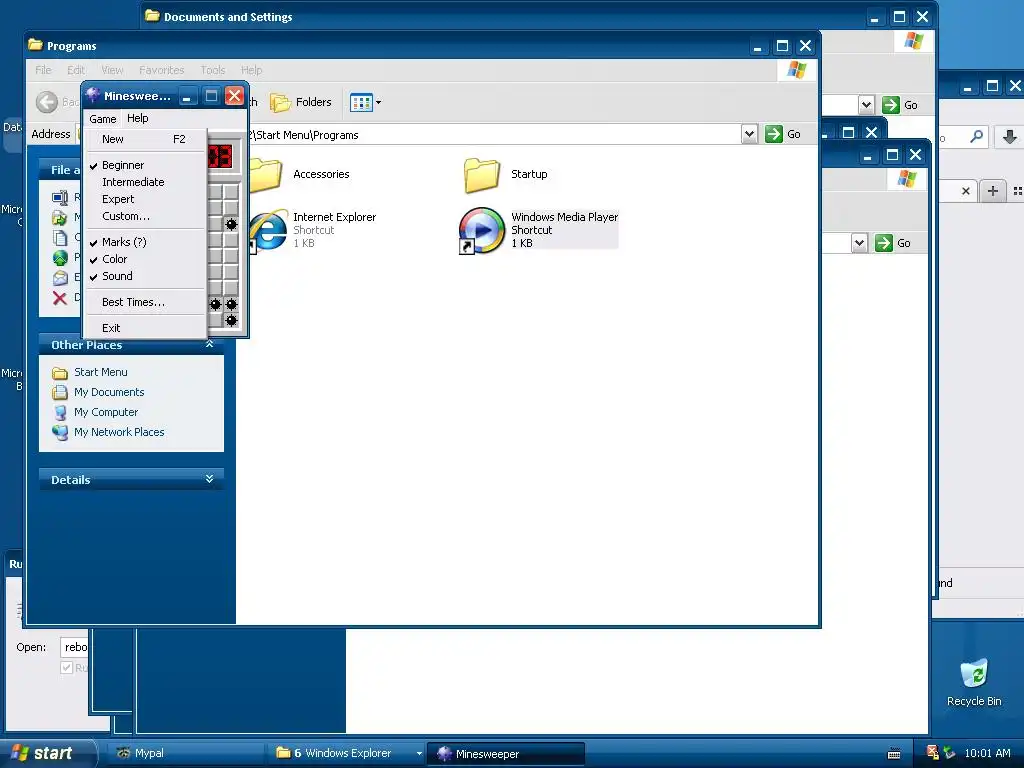This screenshot has height=768, width=1024.
Task: Expand the Details panel chevron
Action: [210, 479]
